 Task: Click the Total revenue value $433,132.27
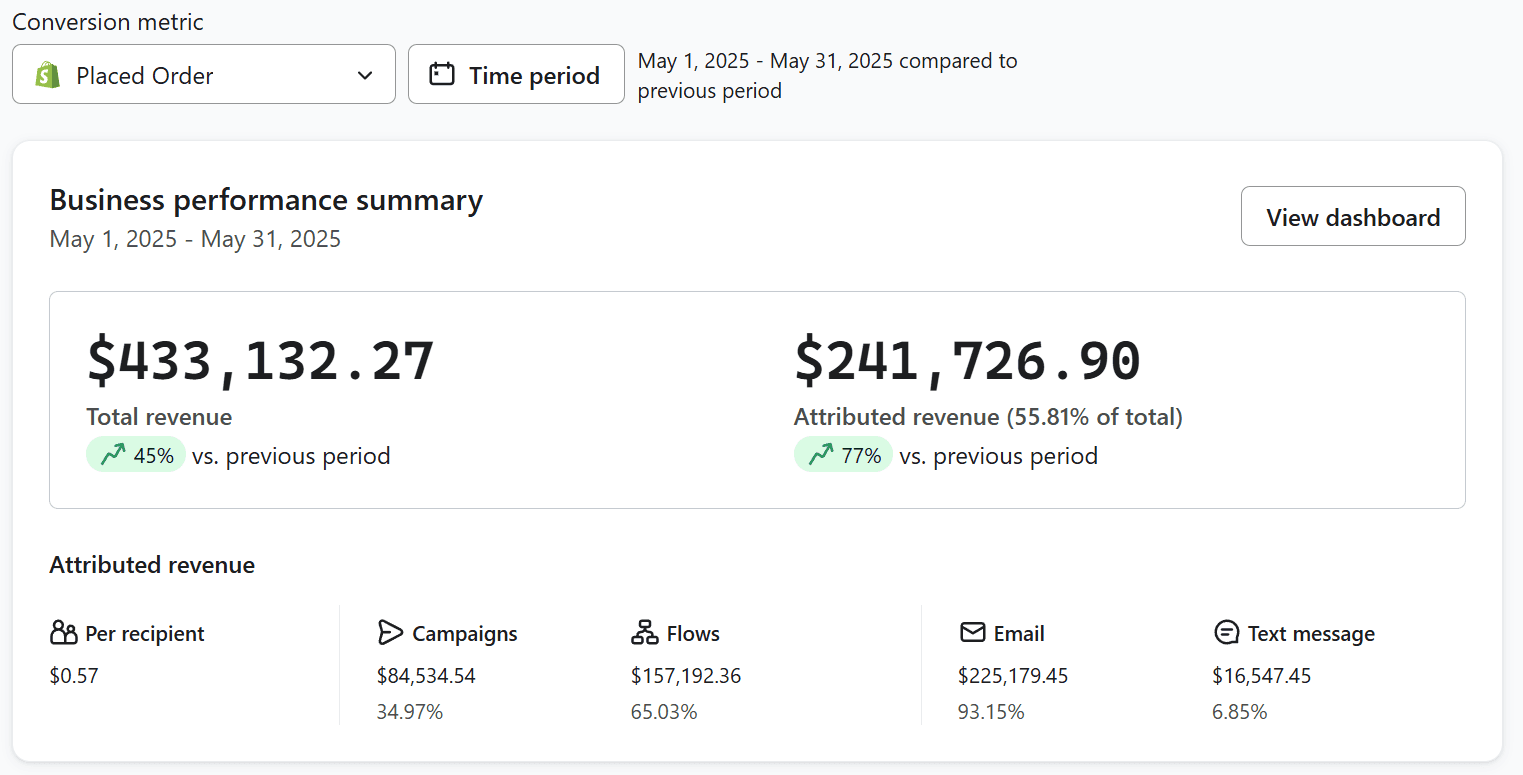(x=260, y=360)
